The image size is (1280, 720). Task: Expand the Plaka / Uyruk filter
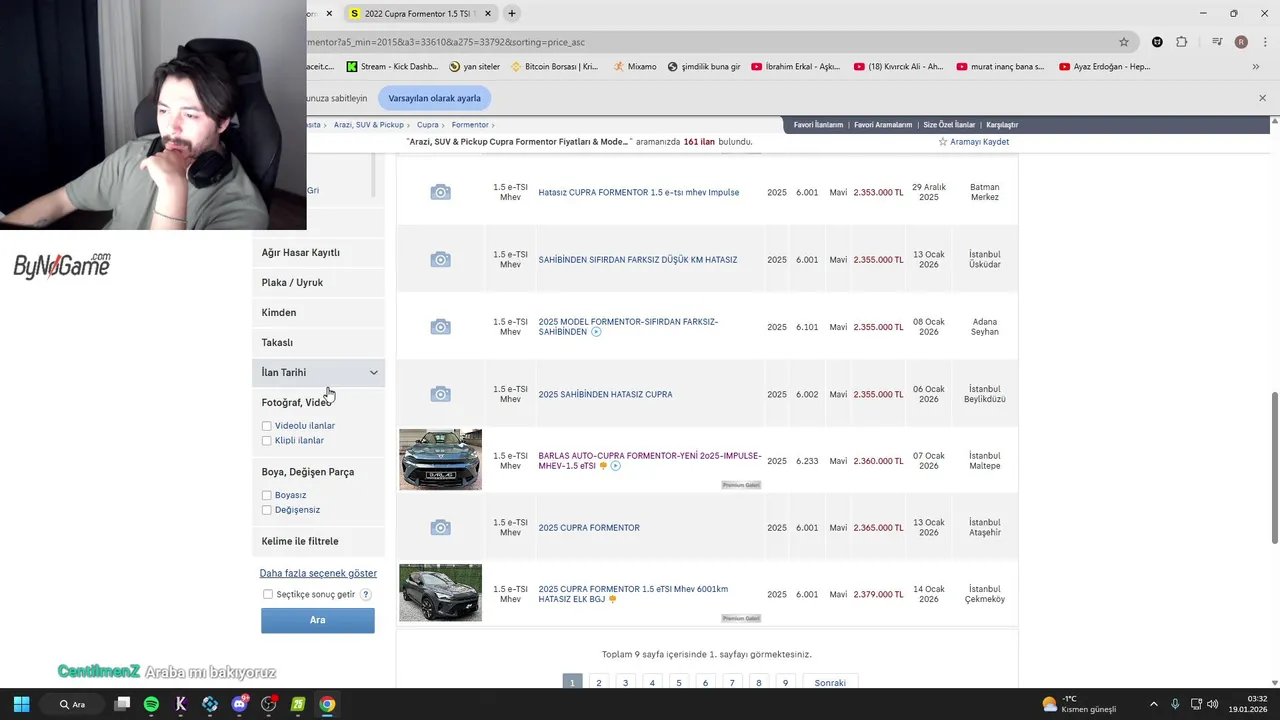pyautogui.click(x=318, y=283)
